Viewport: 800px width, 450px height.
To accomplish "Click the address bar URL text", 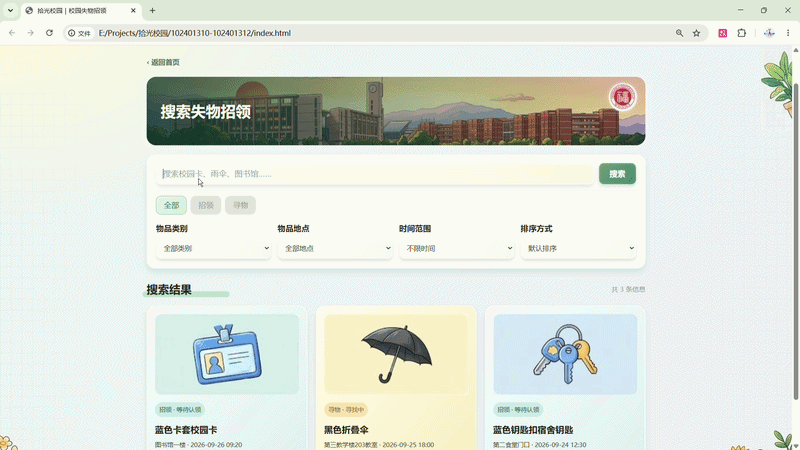I will 194,33.
